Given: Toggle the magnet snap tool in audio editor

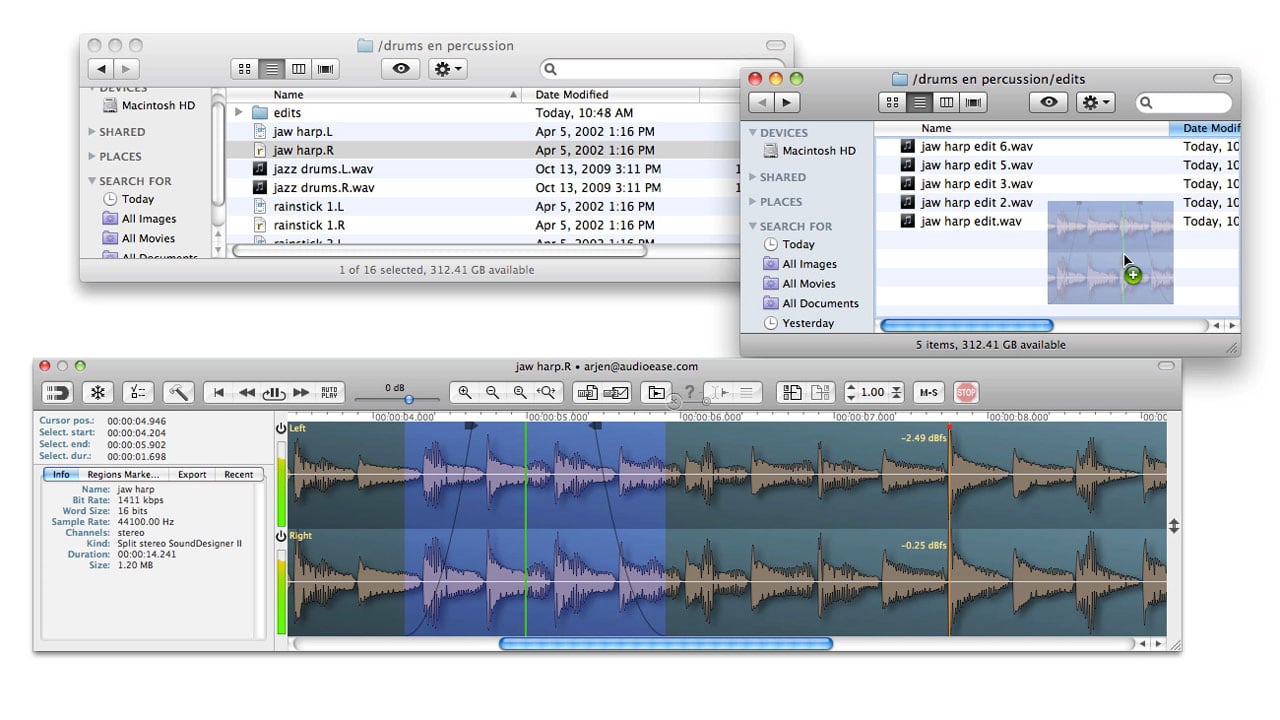Looking at the screenshot, I should [58, 393].
